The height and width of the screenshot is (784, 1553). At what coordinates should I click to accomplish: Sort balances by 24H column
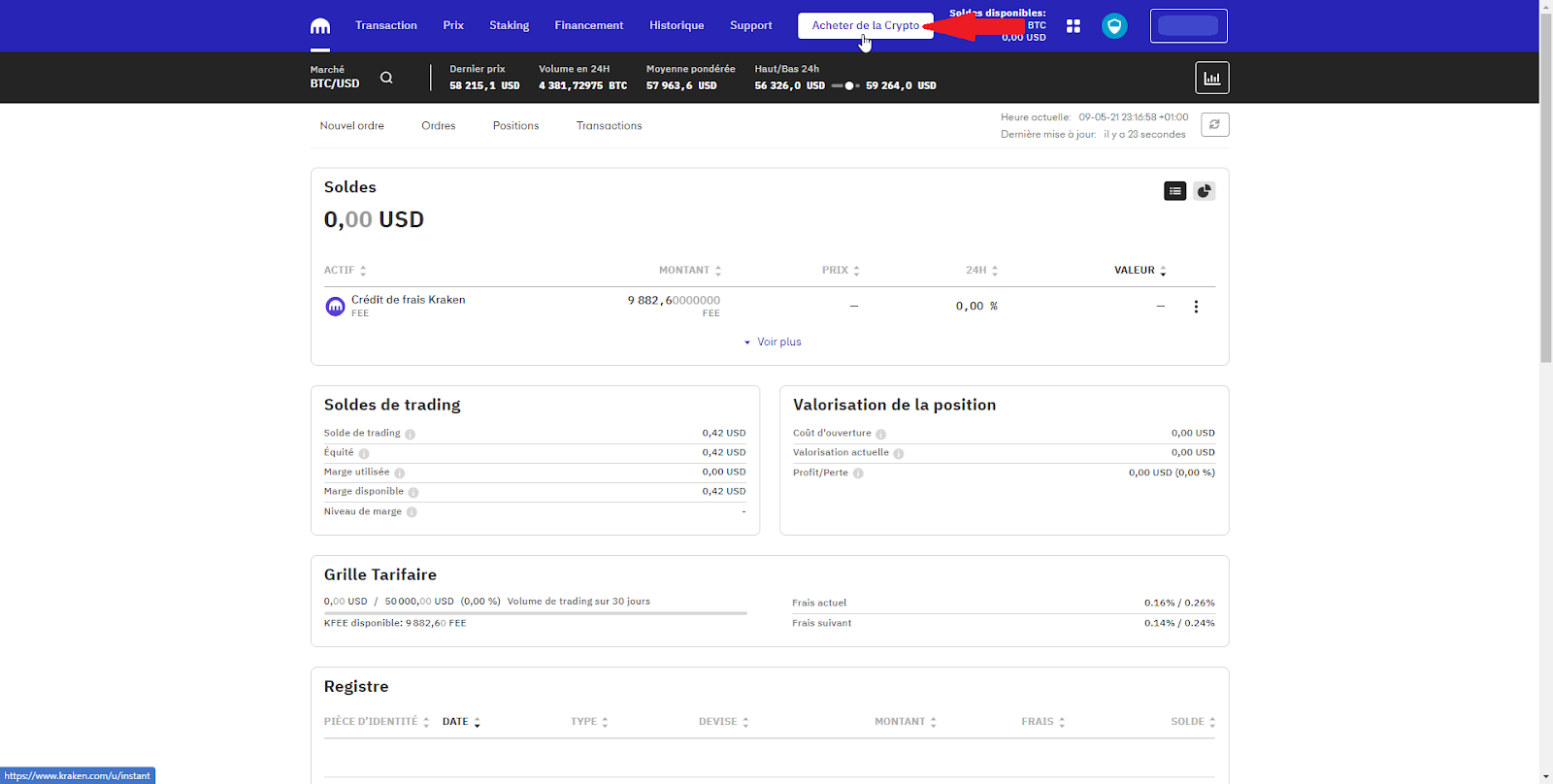[981, 271]
